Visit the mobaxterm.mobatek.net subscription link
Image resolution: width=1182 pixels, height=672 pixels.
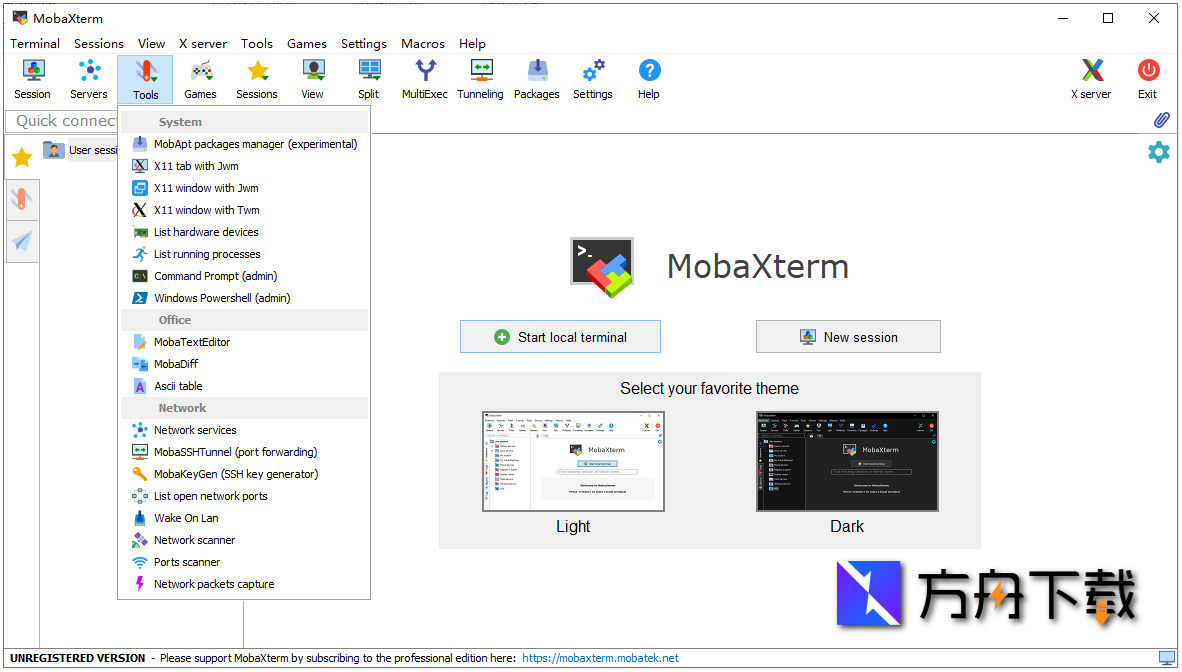[x=600, y=658]
